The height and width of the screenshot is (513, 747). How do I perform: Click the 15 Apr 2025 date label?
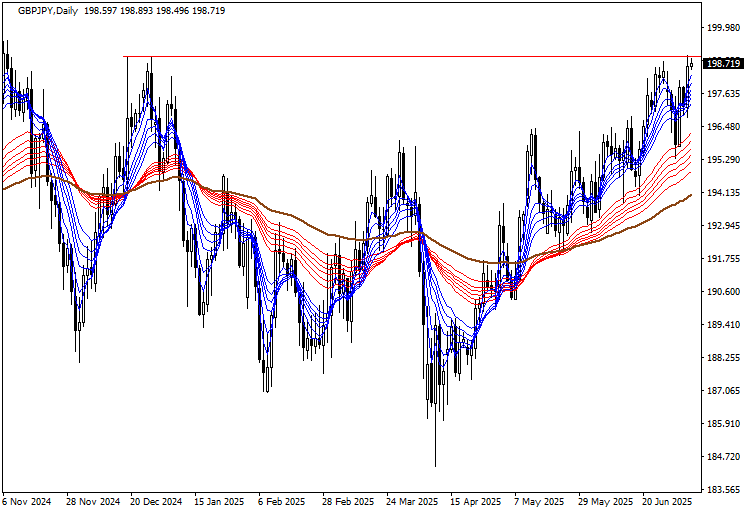pyautogui.click(x=475, y=502)
